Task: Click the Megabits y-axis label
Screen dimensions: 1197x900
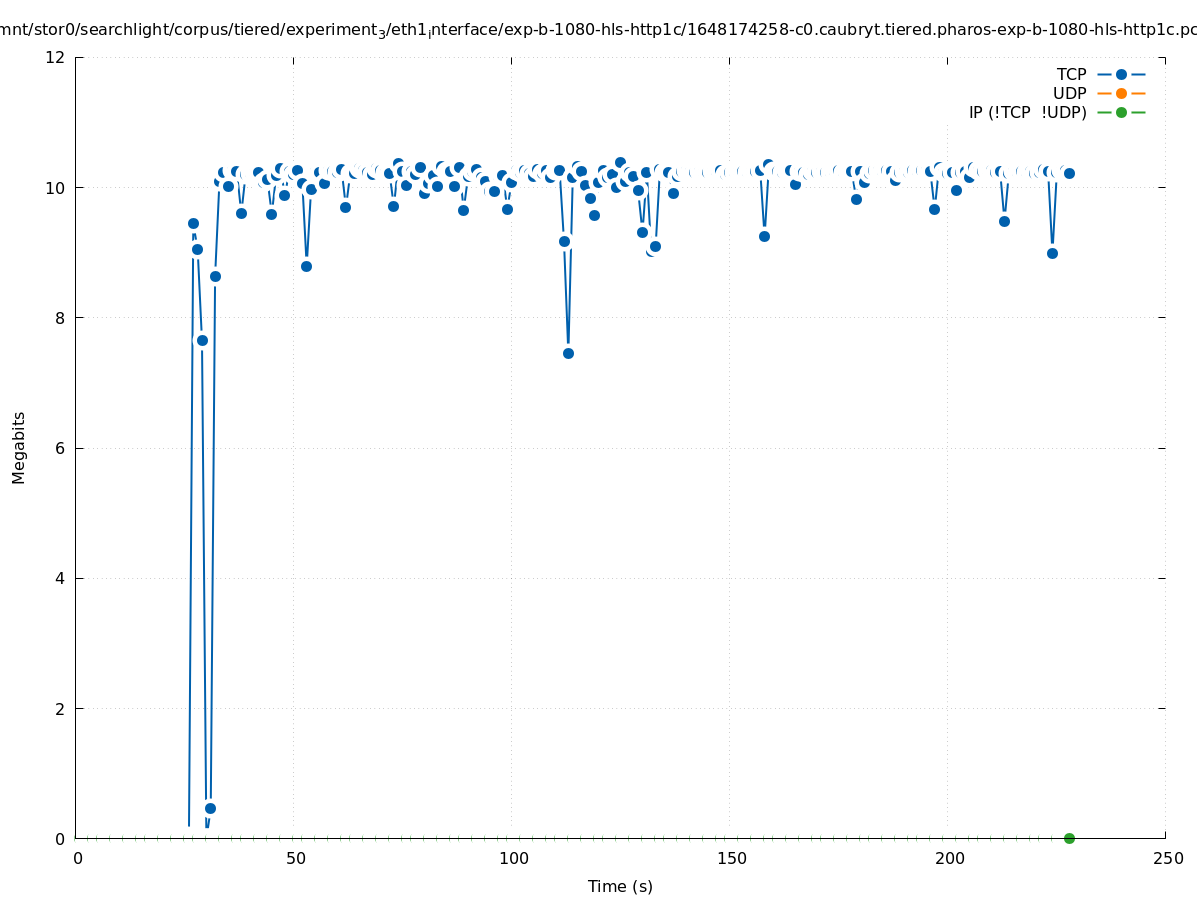Action: [x=19, y=447]
